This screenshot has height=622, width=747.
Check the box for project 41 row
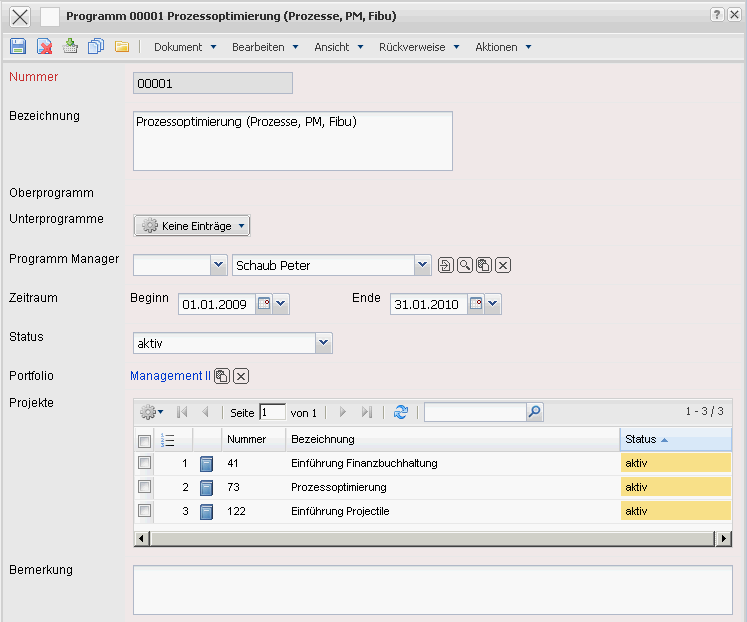tap(145, 463)
